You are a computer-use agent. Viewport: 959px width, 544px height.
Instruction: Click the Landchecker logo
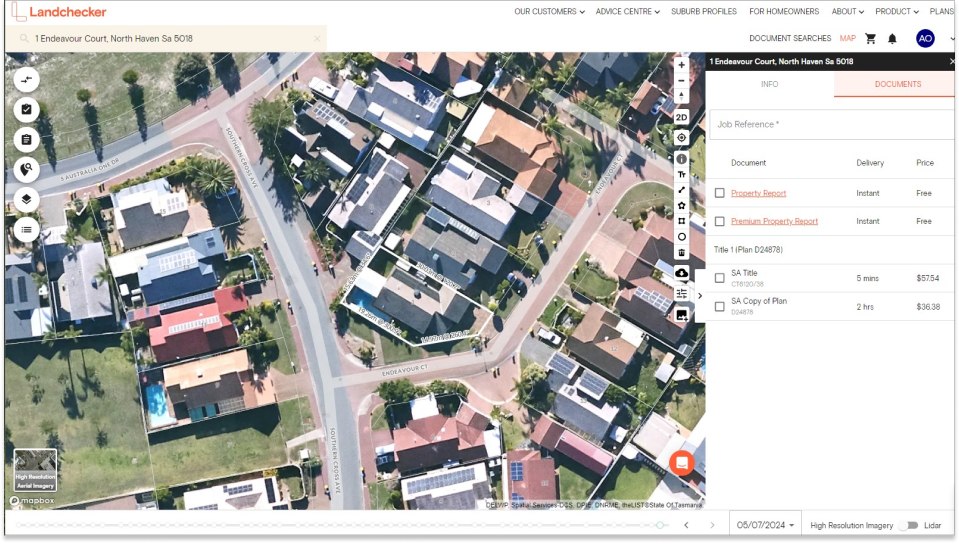click(59, 12)
